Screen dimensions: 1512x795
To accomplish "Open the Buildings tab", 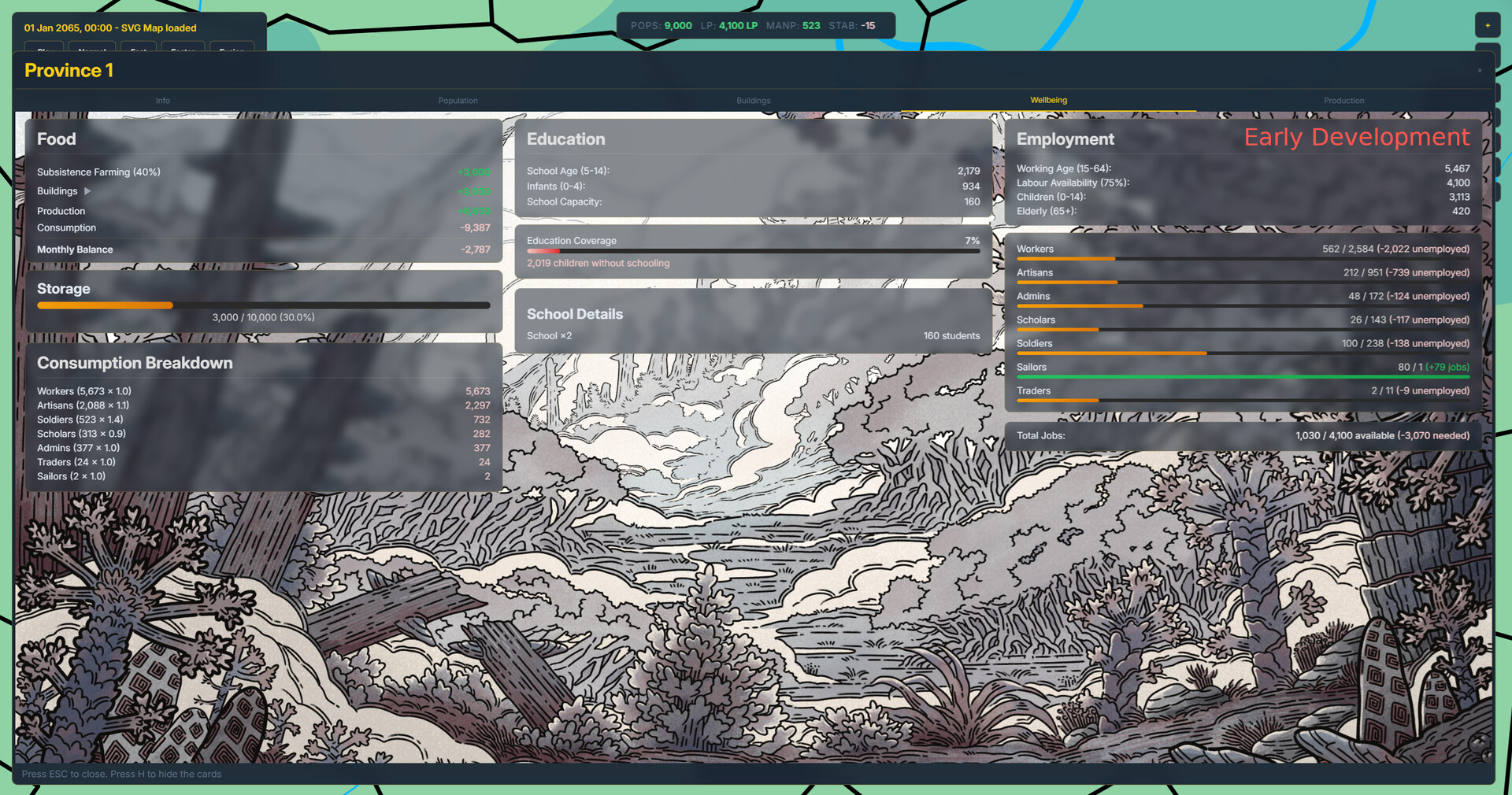I will [753, 100].
